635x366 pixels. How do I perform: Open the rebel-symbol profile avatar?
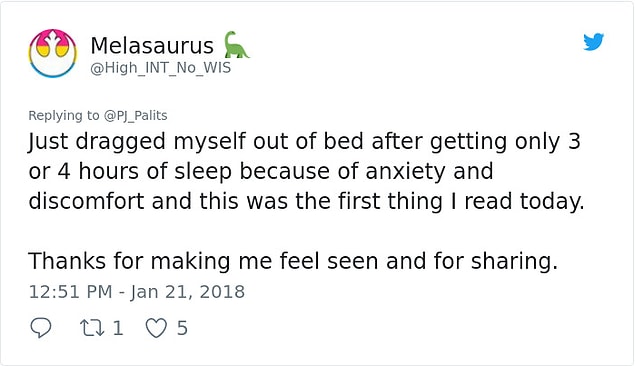[x=53, y=53]
